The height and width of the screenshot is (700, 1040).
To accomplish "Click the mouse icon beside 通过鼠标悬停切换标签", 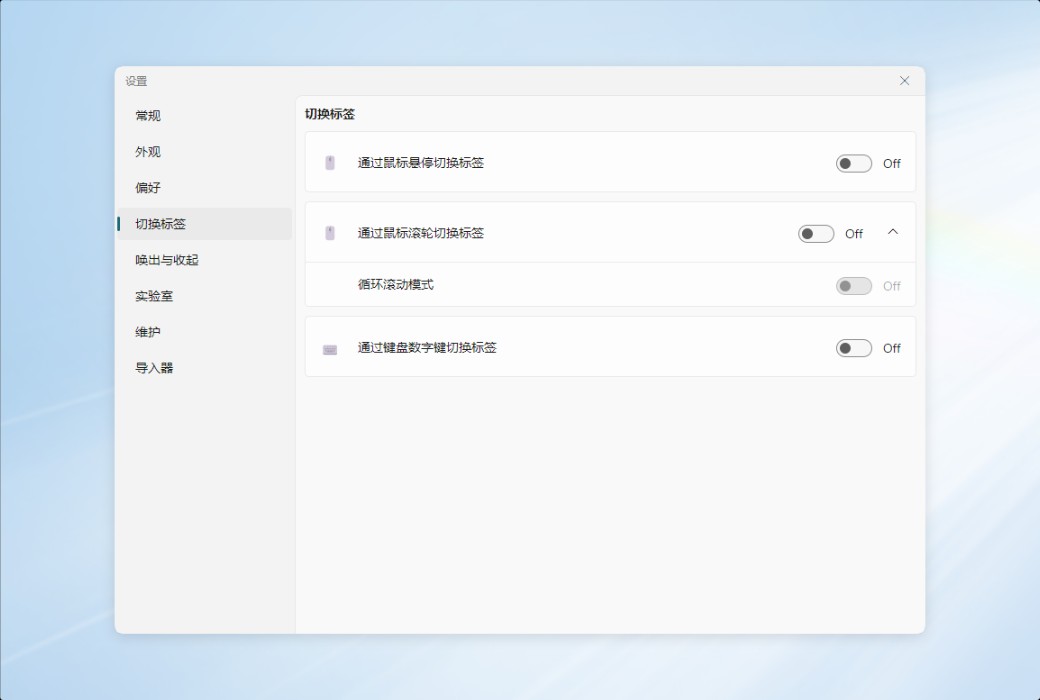I will tap(330, 163).
